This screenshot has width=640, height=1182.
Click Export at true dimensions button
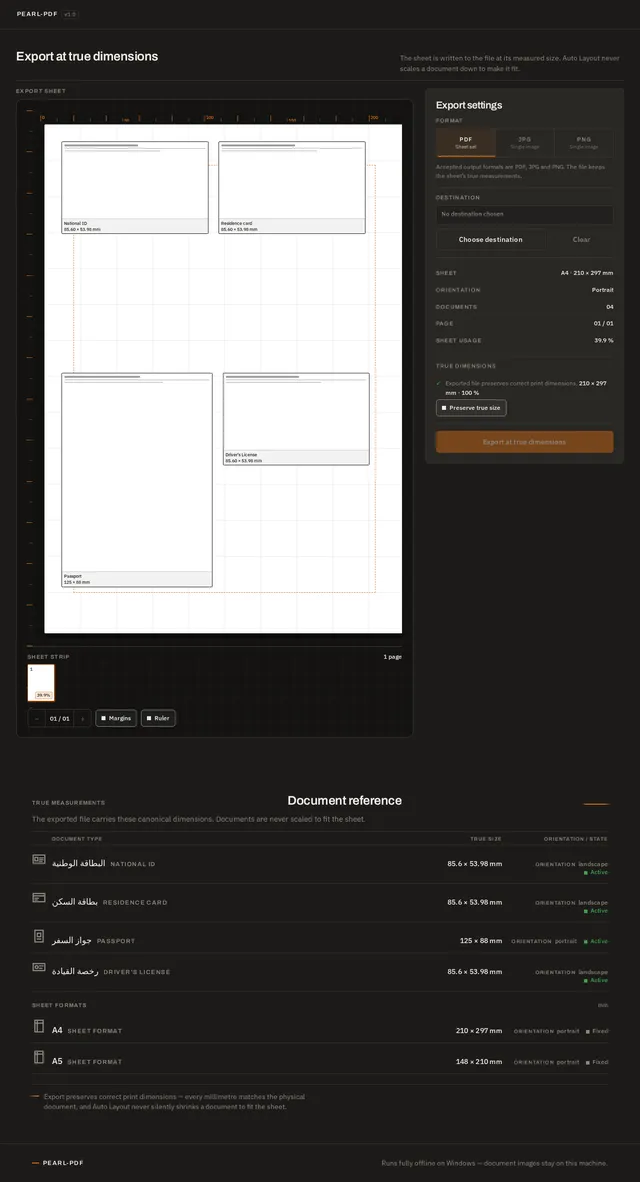tap(525, 442)
